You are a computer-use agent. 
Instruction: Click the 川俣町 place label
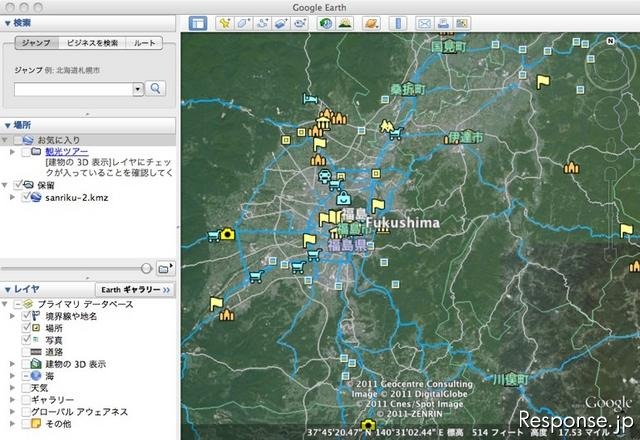click(511, 380)
